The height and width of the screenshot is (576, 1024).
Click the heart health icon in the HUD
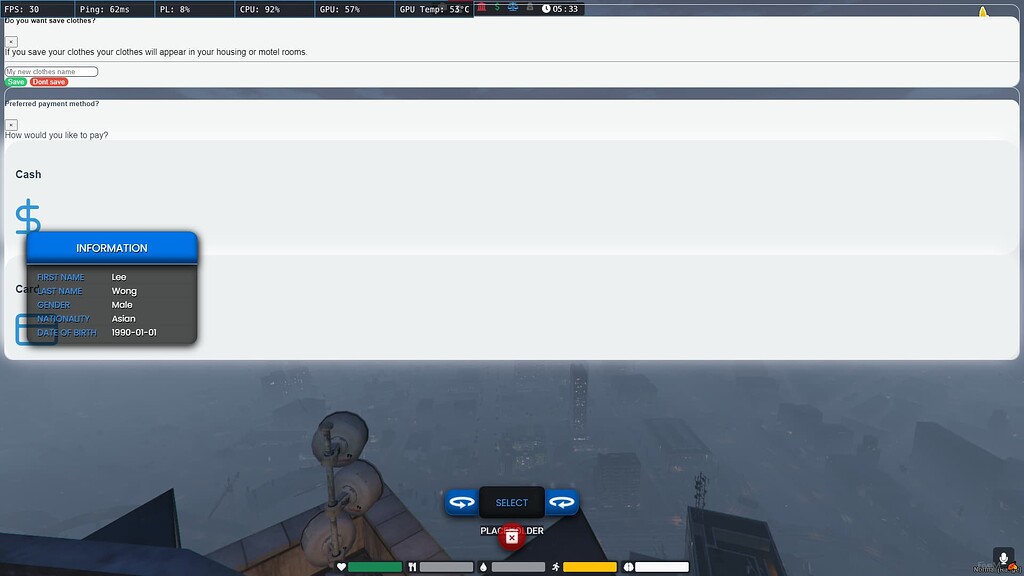point(342,566)
